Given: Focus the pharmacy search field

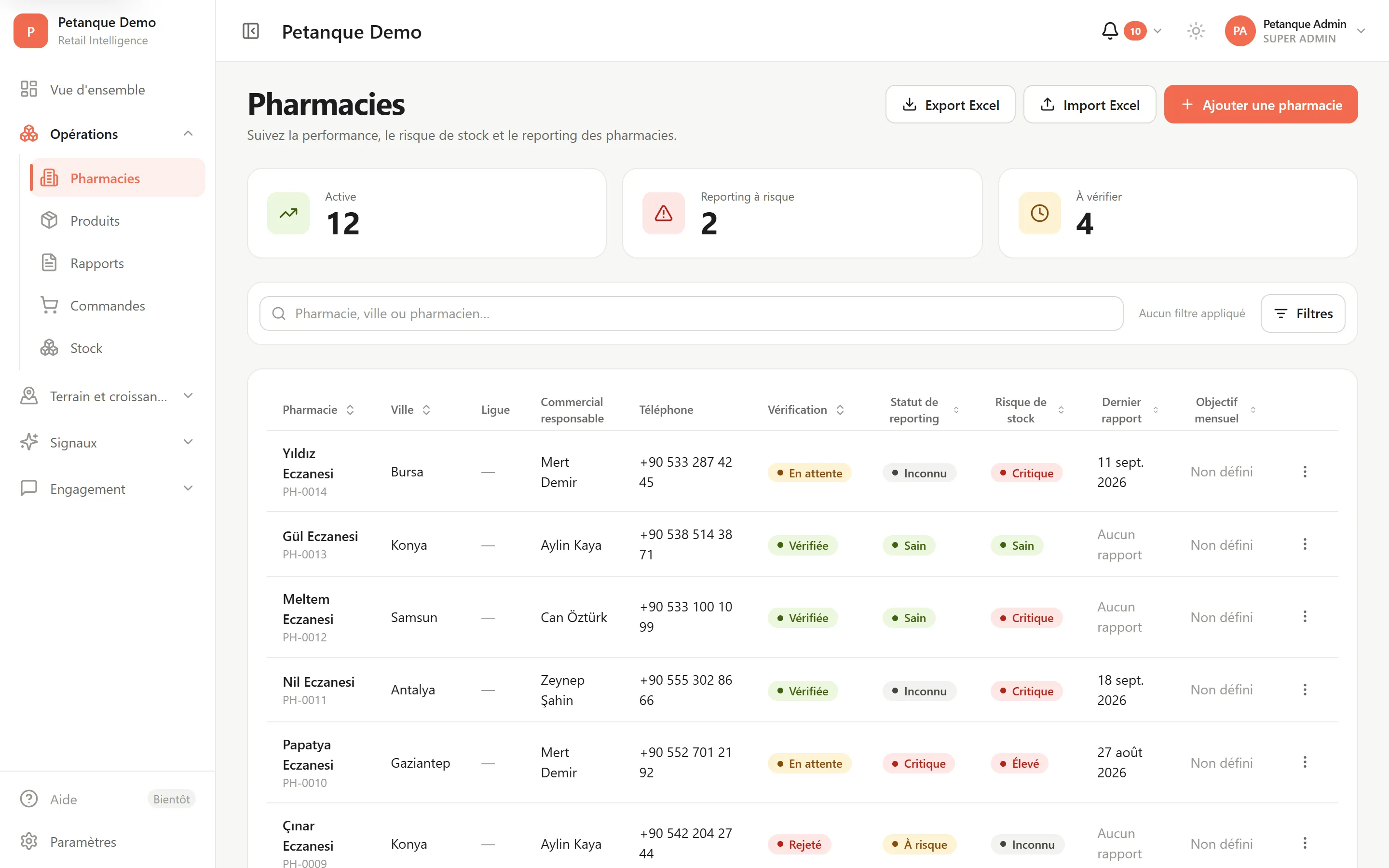Looking at the screenshot, I should click(x=691, y=313).
